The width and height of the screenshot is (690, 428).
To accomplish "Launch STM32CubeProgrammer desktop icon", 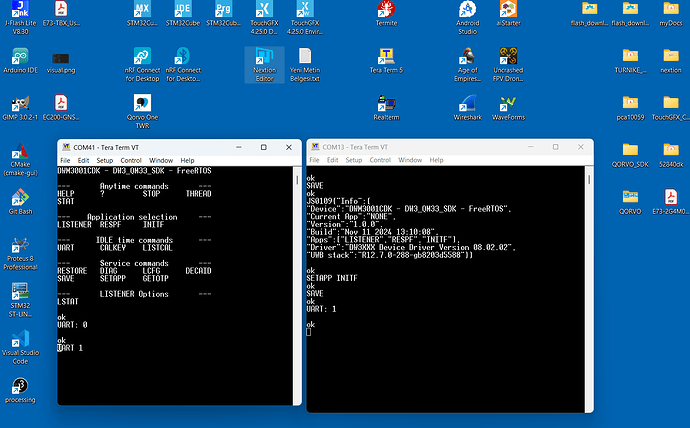I will pos(223,14).
